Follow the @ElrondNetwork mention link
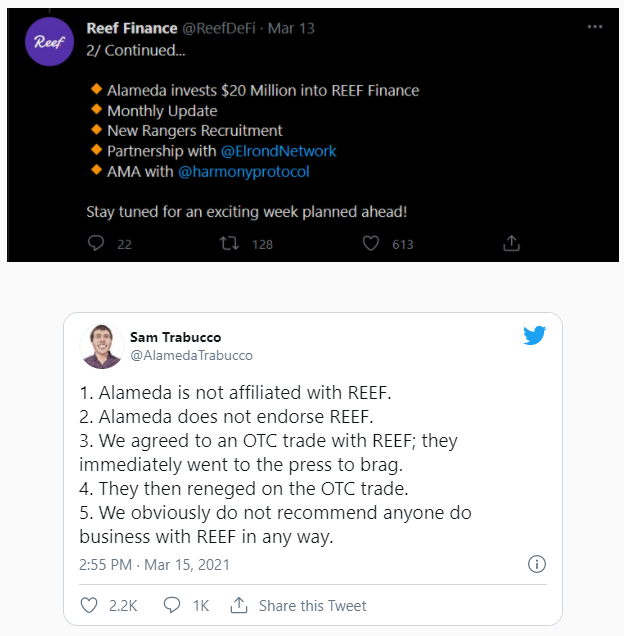 (277, 151)
